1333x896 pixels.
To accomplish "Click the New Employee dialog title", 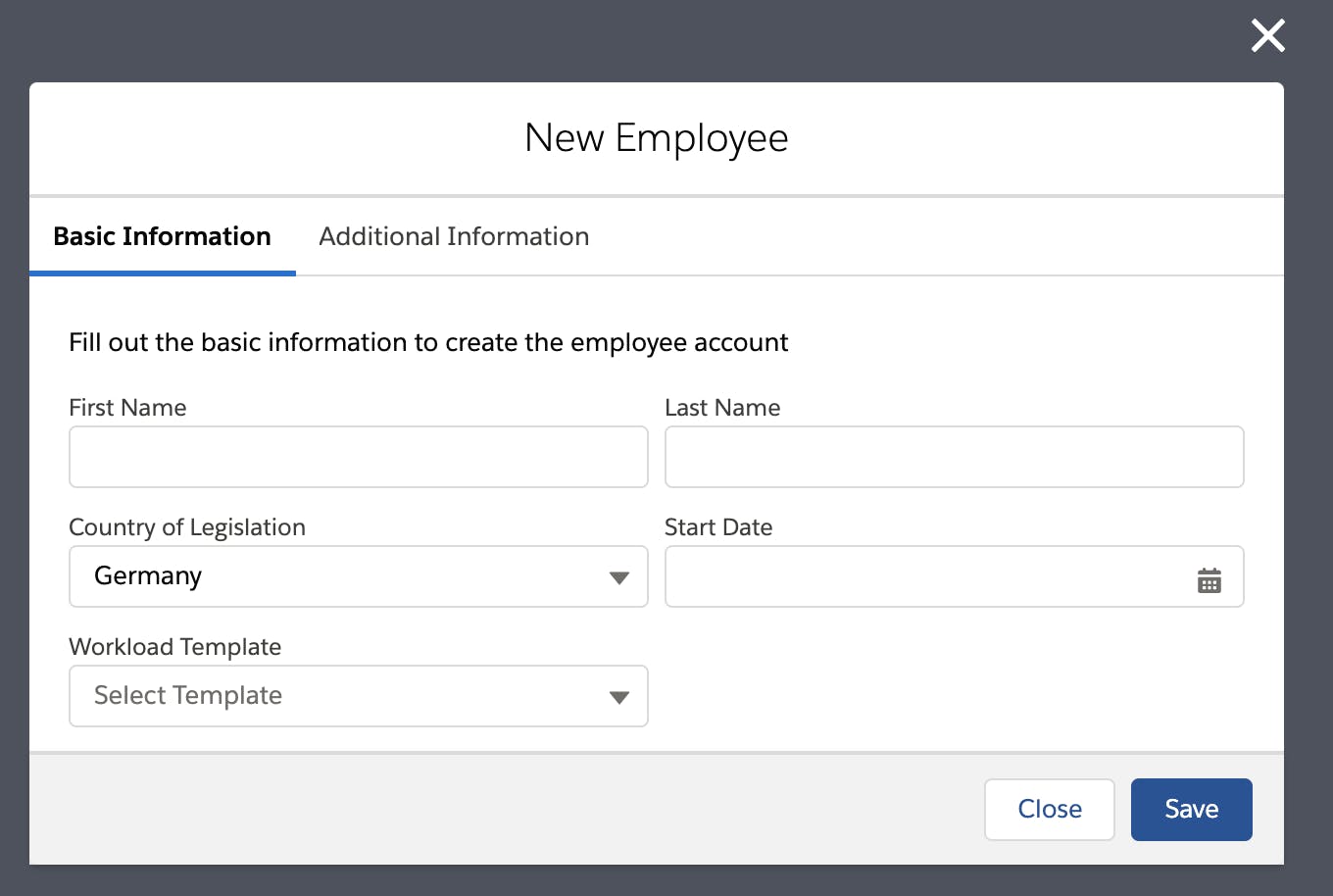I will [x=657, y=138].
